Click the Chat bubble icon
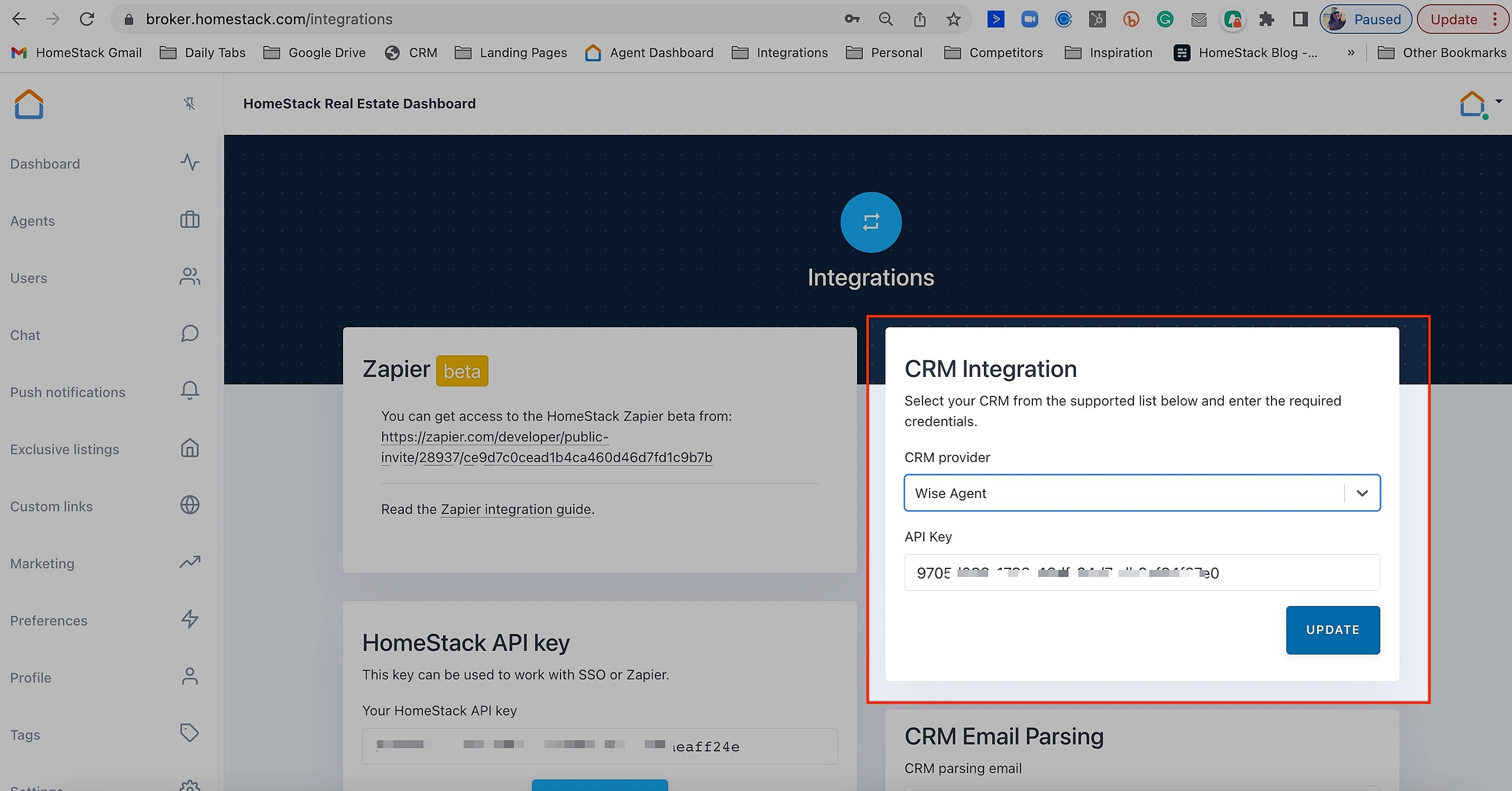This screenshot has width=1512, height=791. (190, 334)
